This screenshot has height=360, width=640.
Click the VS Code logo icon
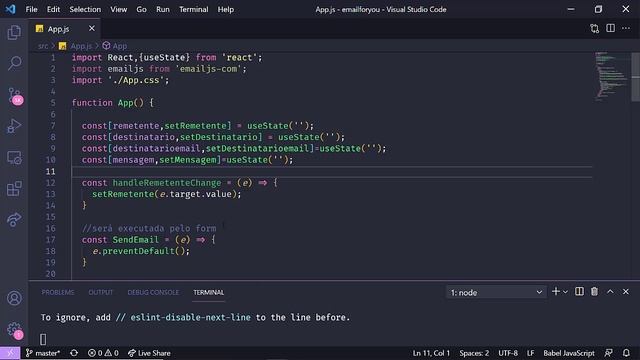[x=10, y=9]
